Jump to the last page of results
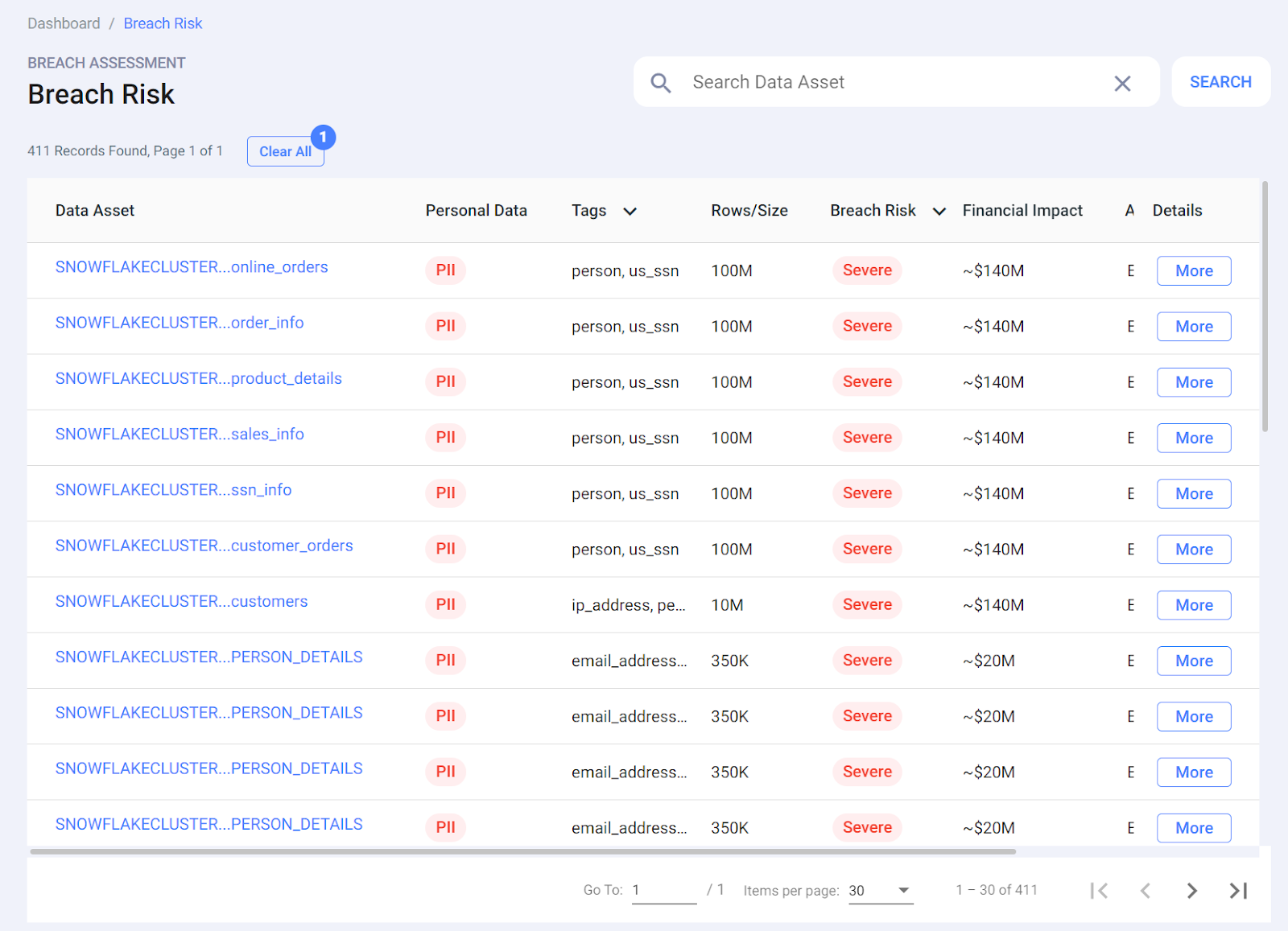 [1238, 890]
